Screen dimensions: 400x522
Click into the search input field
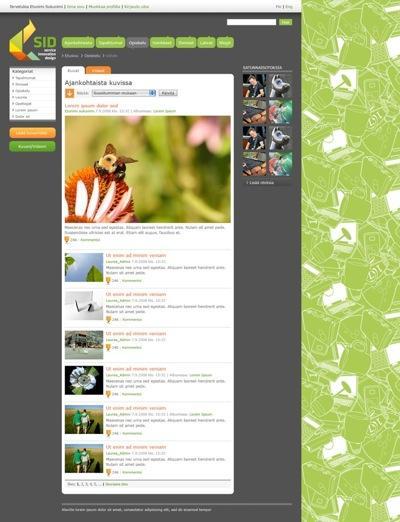click(251, 22)
